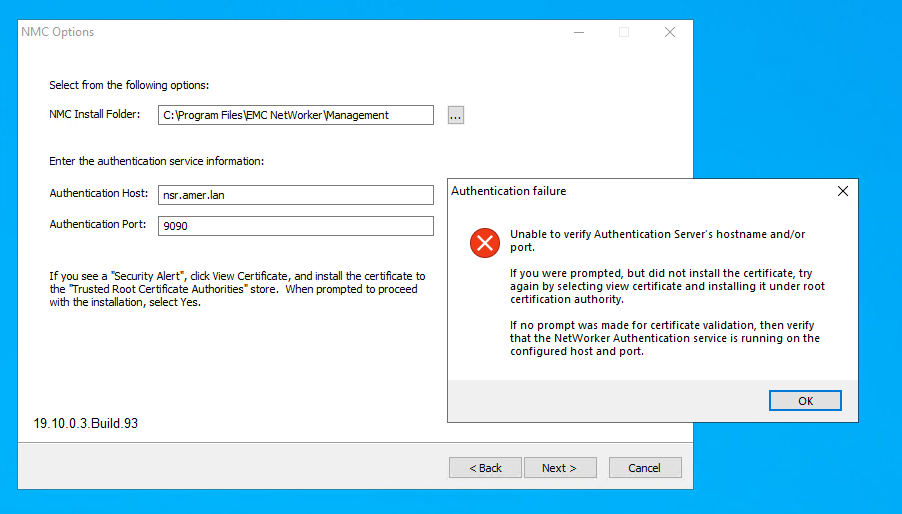Click OK in Authentication failure dialog
Screen dimensions: 902x514
tap(805, 401)
